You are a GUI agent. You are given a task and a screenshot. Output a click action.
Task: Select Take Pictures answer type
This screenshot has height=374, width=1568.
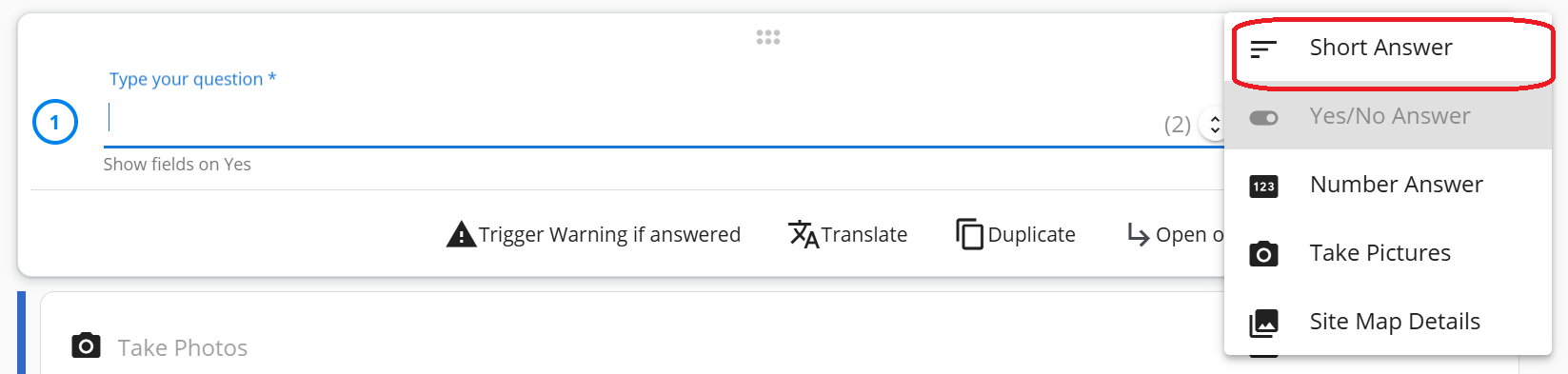[1388, 253]
